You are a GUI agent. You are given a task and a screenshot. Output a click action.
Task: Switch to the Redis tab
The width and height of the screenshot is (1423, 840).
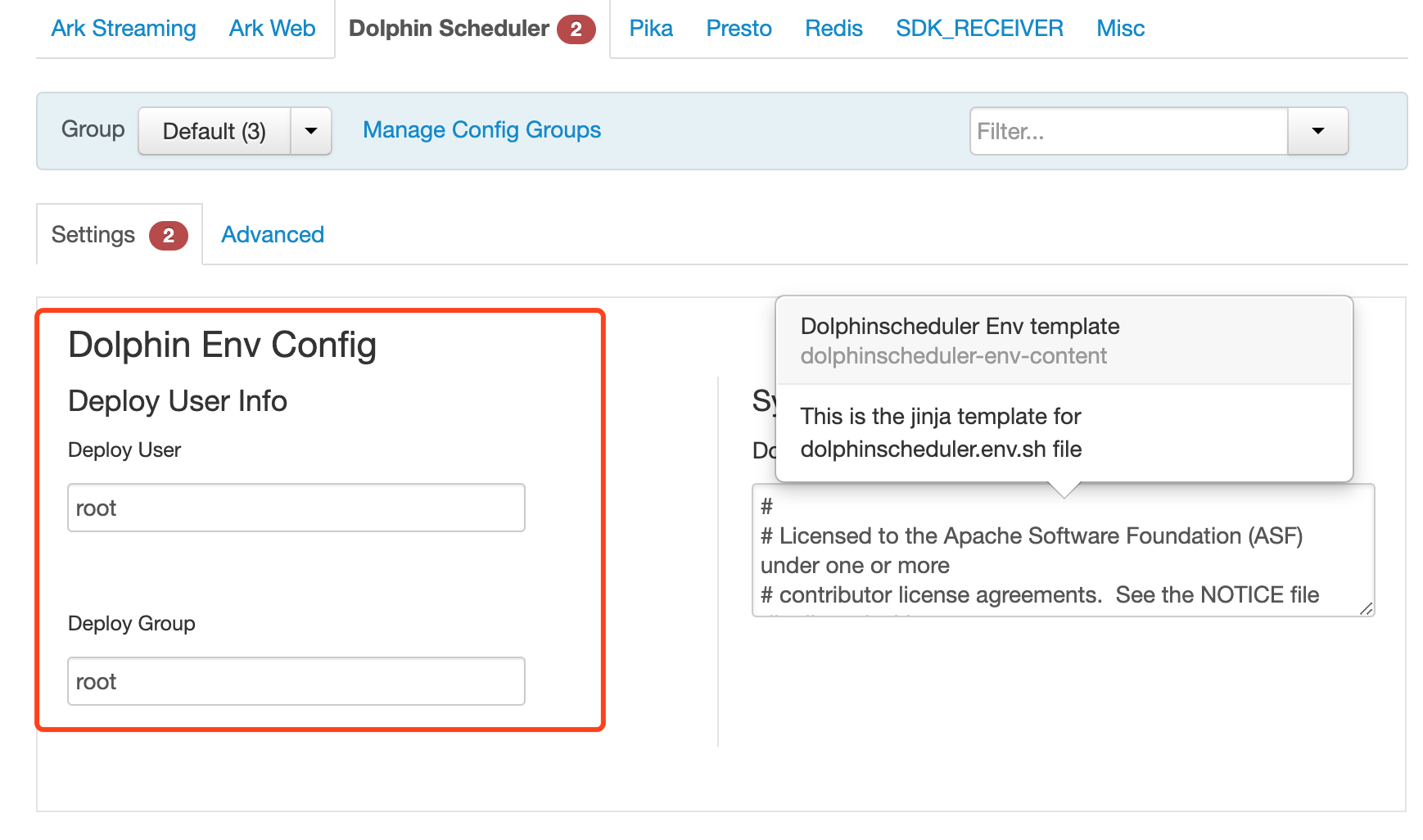tap(833, 29)
